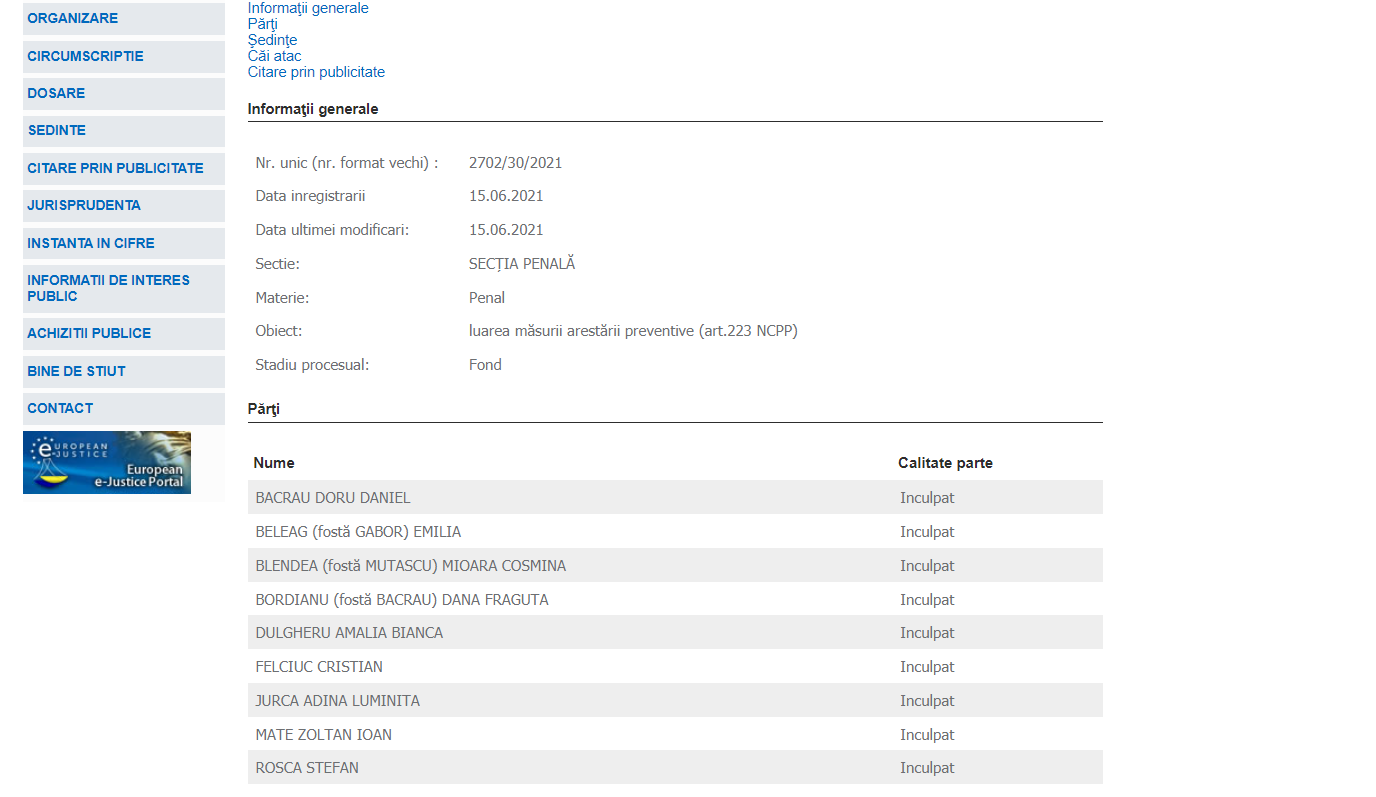Click the DULGHERU AMALIA BIANCA party row

coord(349,633)
